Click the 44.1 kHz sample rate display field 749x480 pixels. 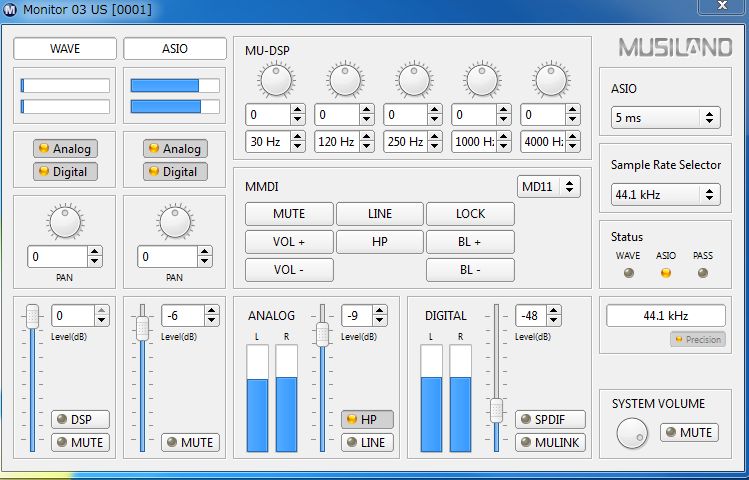pos(666,316)
